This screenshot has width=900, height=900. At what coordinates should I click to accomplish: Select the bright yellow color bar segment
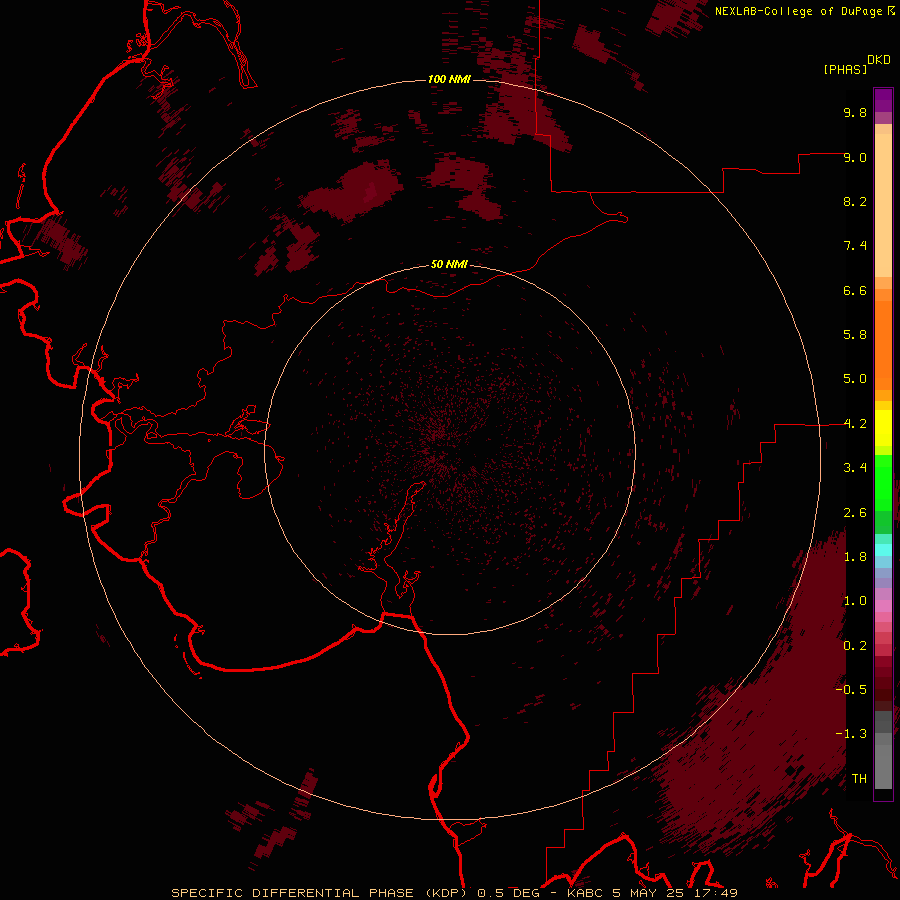(883, 428)
